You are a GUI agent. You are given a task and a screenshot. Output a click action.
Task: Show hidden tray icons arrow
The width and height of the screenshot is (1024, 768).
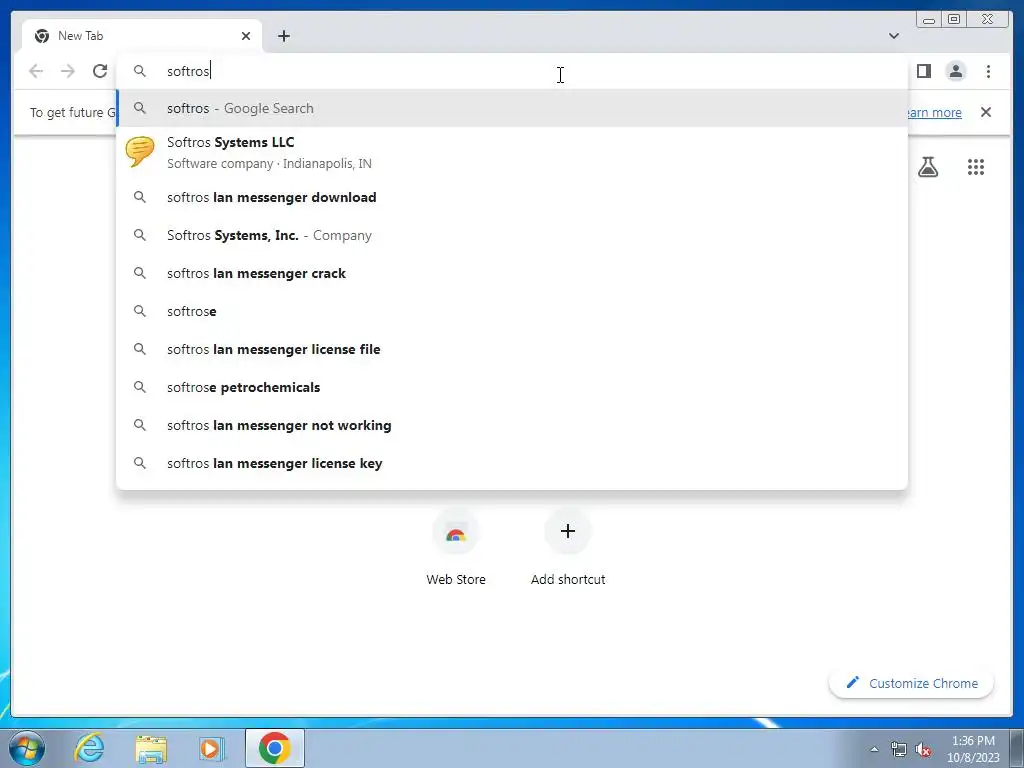point(874,749)
